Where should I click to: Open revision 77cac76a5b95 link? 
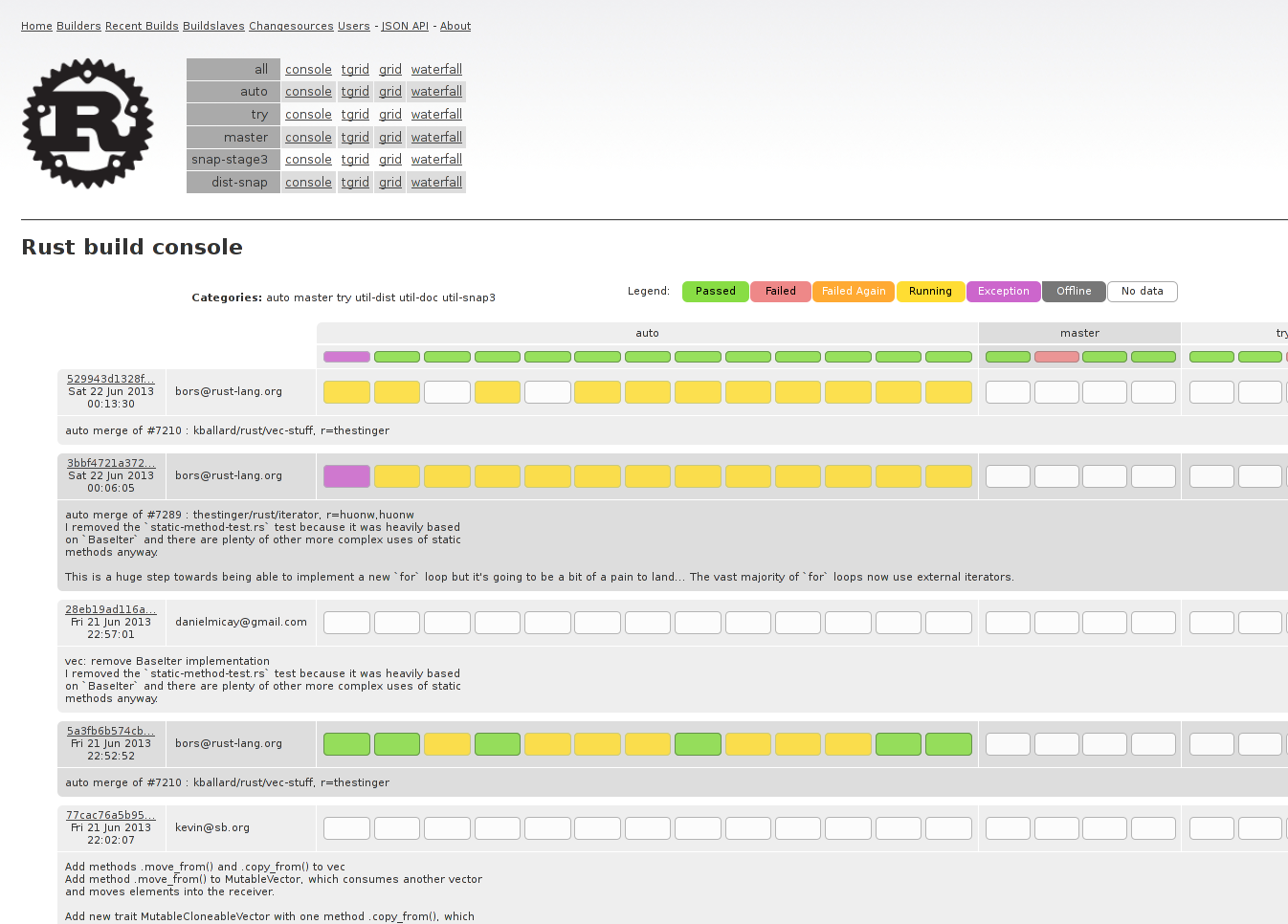click(x=111, y=815)
